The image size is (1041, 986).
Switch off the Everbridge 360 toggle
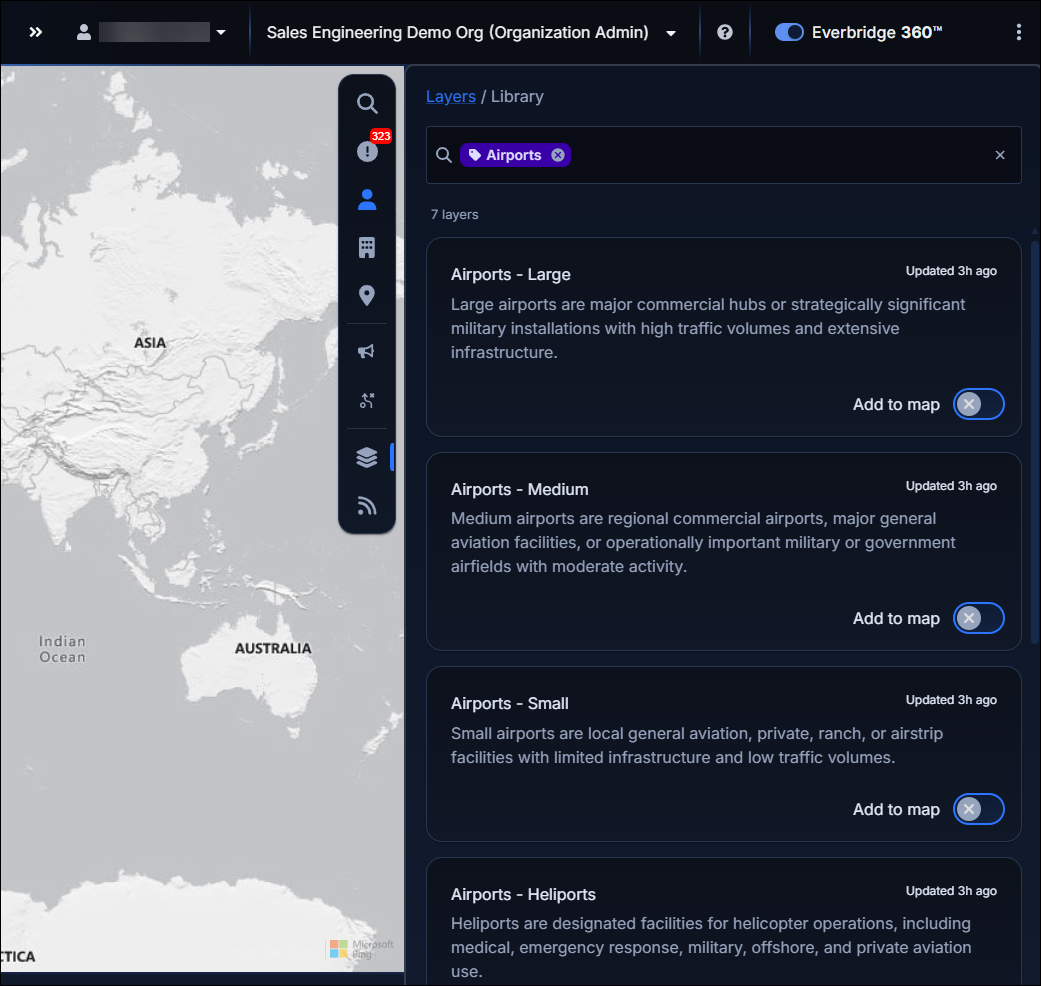pyautogui.click(x=789, y=32)
